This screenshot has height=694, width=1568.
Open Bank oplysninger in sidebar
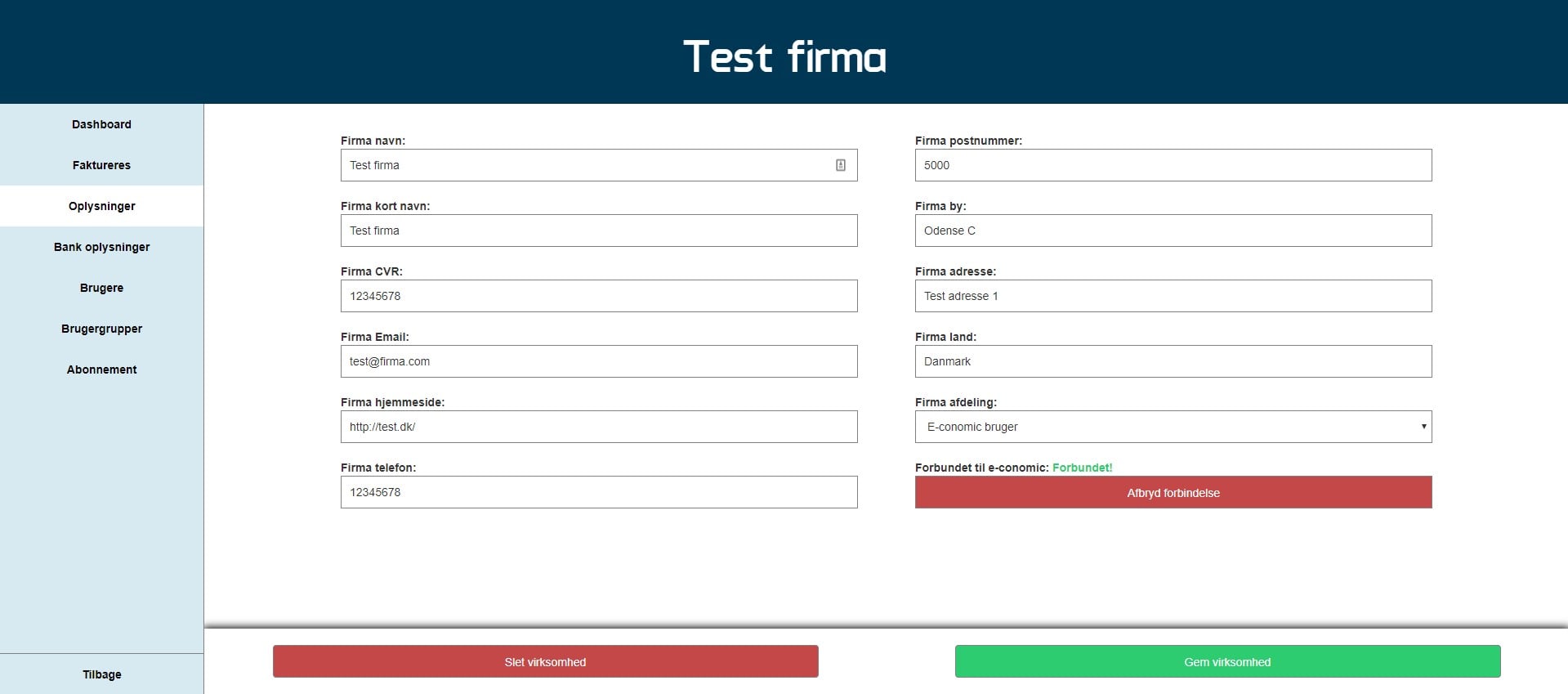pyautogui.click(x=101, y=247)
